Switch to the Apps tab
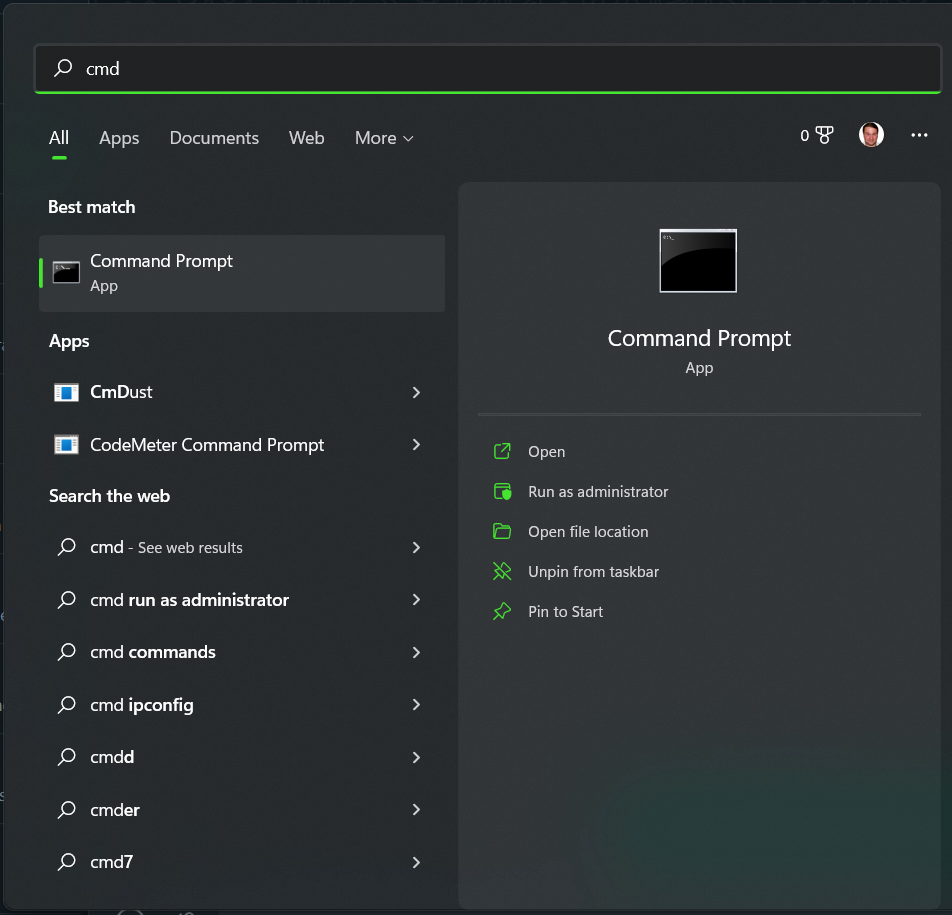Screen dimensions: 952x915 (119, 138)
